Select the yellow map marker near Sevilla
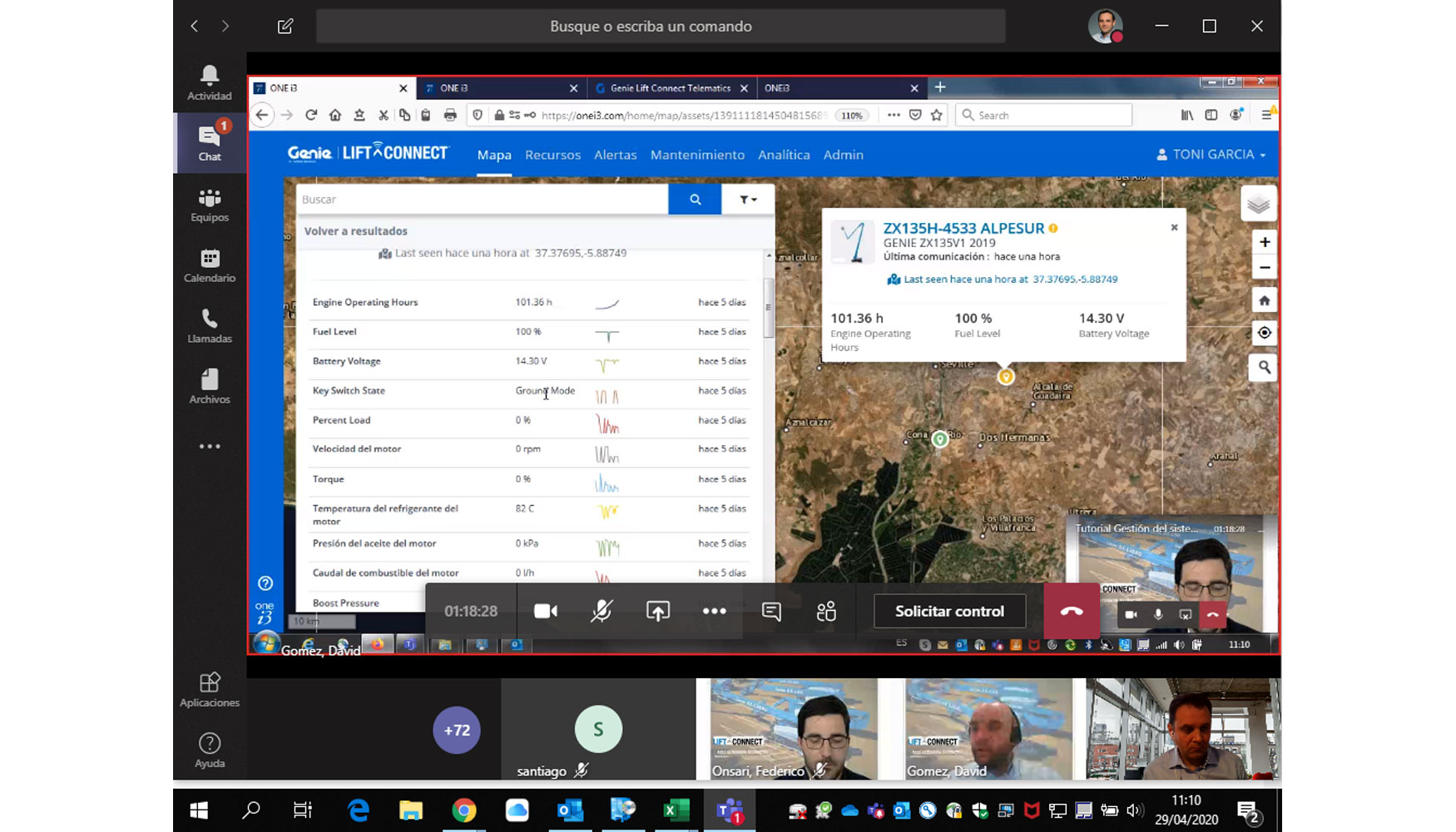 tap(1006, 376)
